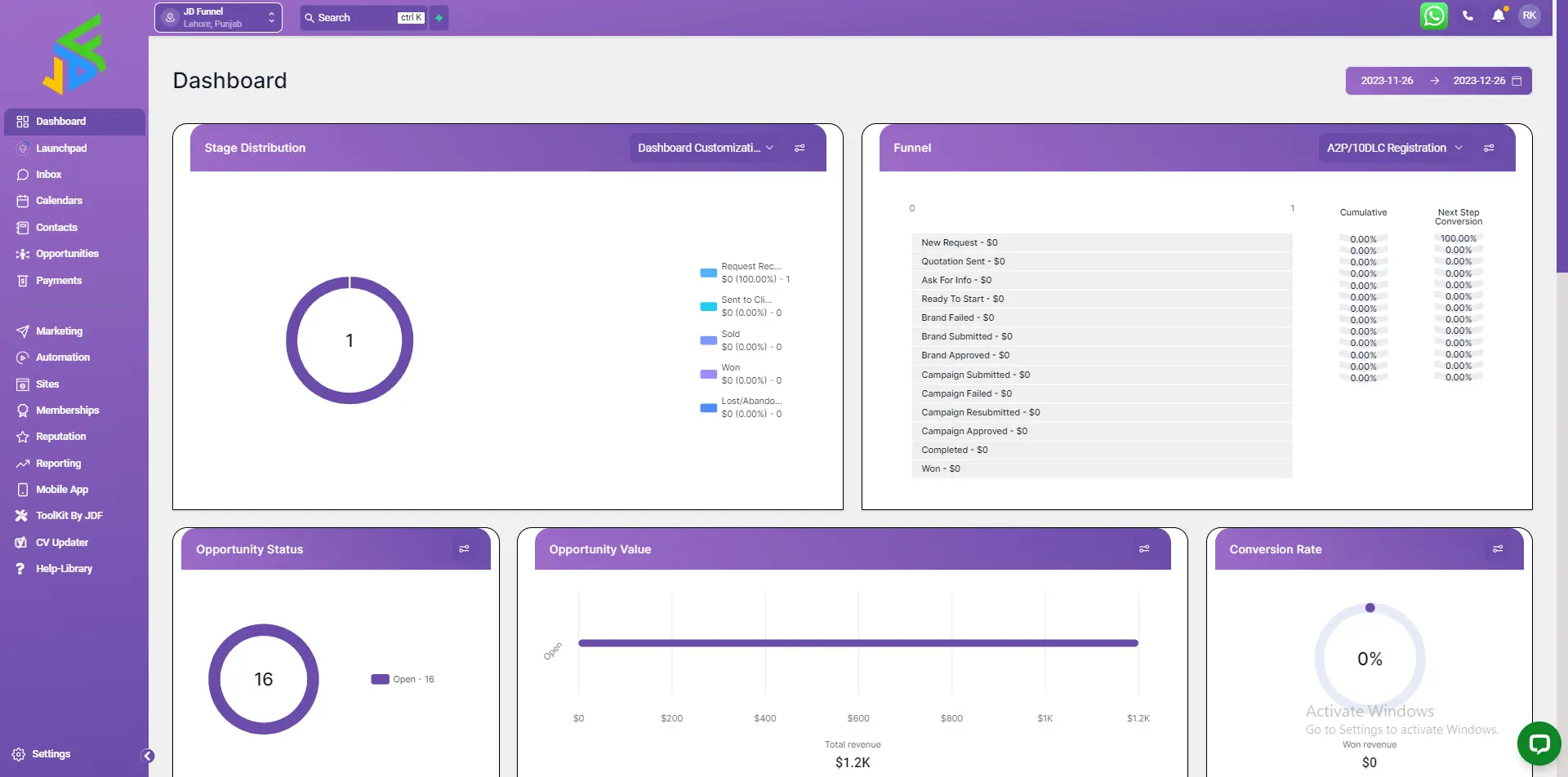Open Conversion Rate filter settings icon
1568x777 pixels.
(1498, 549)
